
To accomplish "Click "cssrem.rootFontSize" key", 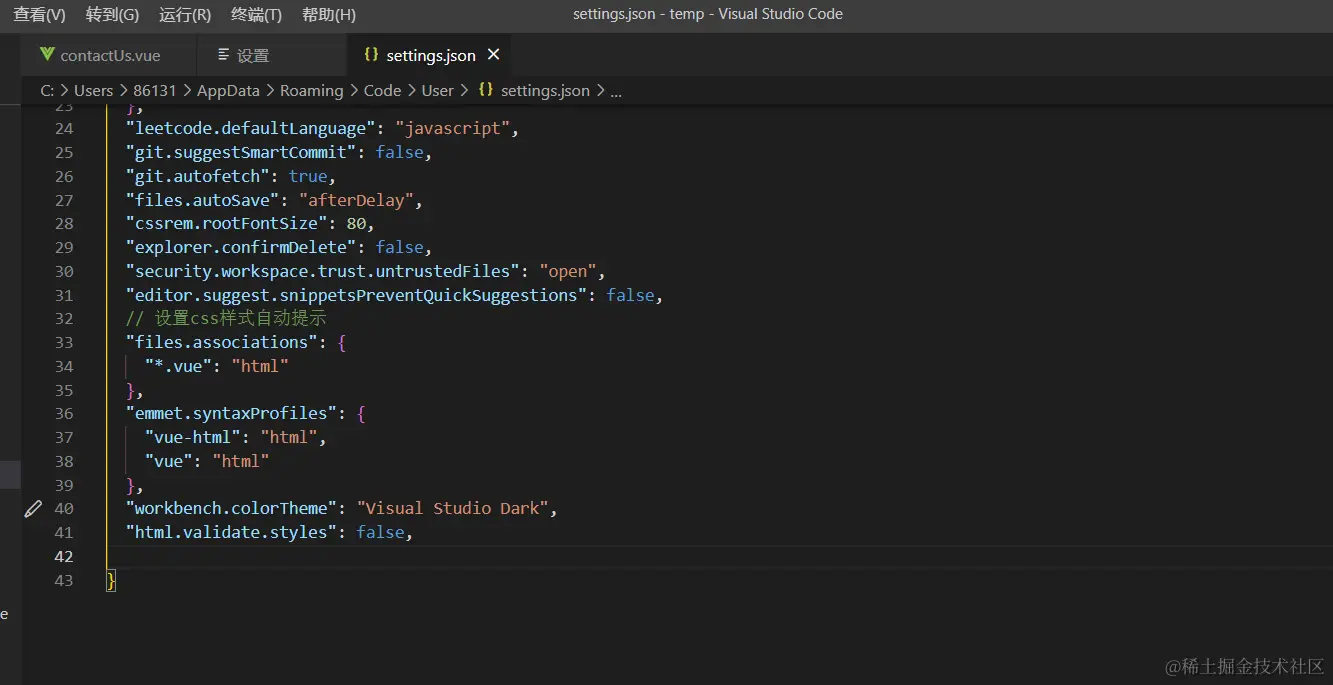I will coord(227,223).
